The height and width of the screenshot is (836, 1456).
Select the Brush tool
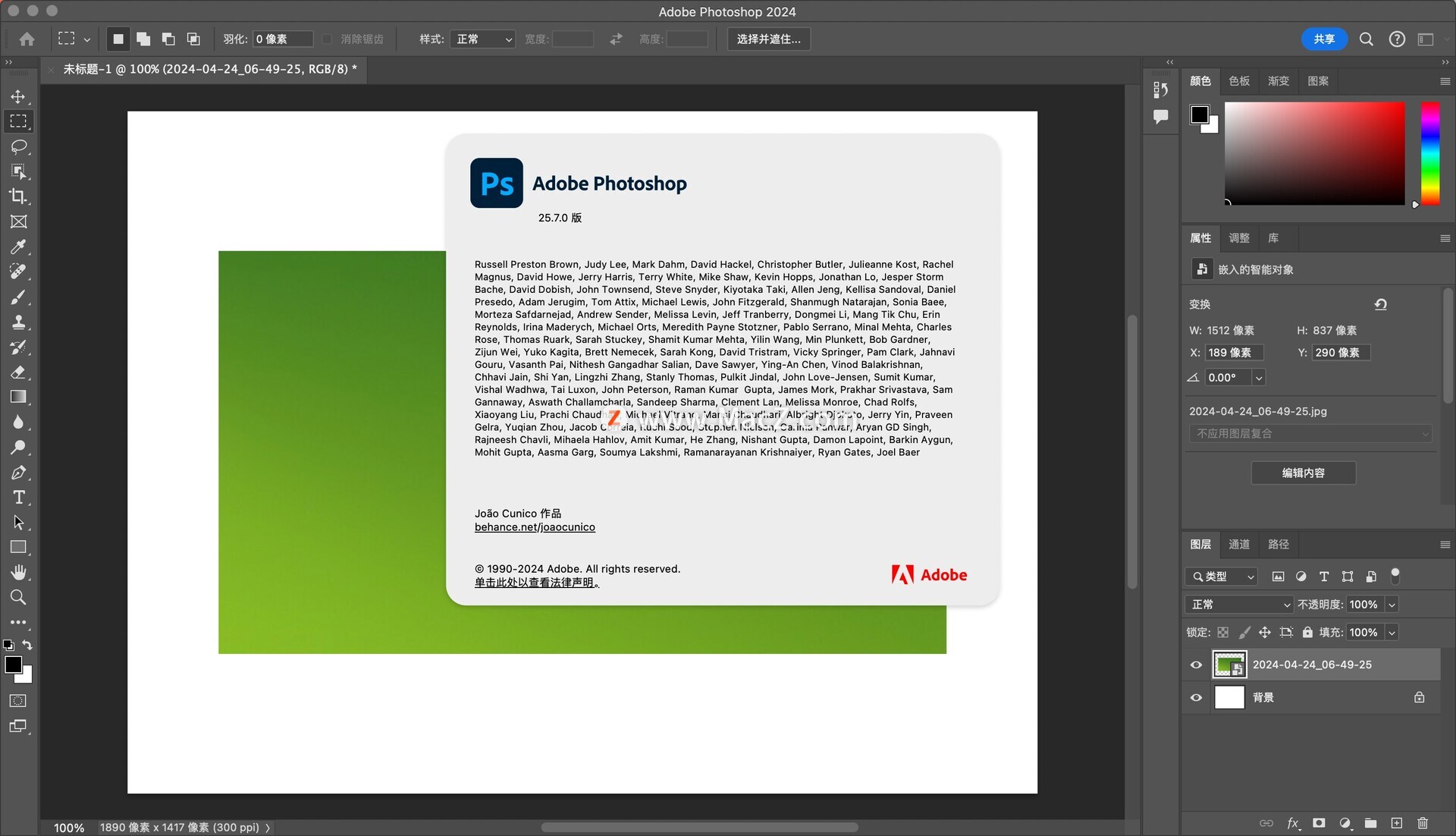click(18, 297)
